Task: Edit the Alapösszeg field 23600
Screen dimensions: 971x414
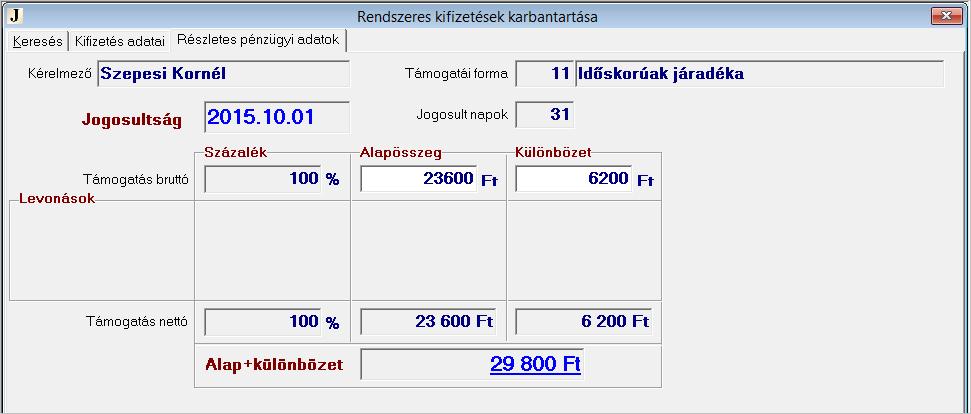Action: (419, 179)
